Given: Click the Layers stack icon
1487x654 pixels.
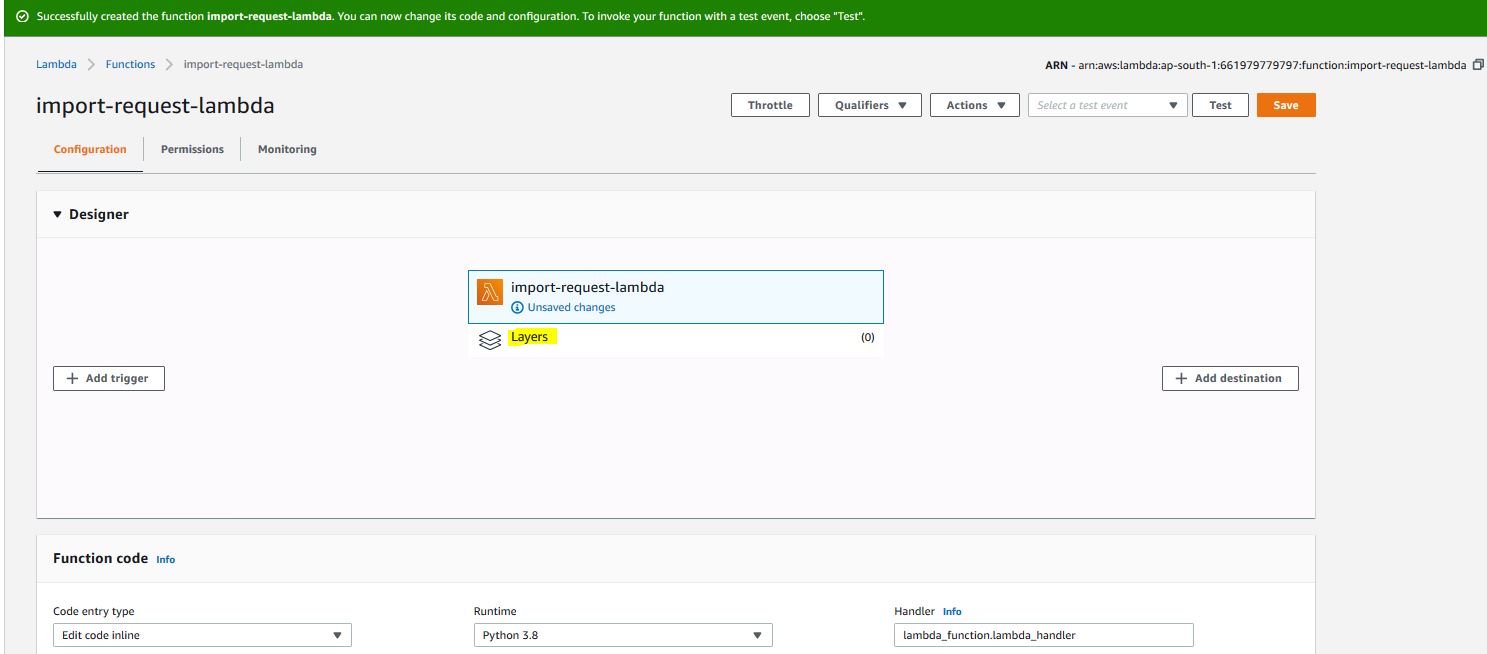Looking at the screenshot, I should [489, 340].
